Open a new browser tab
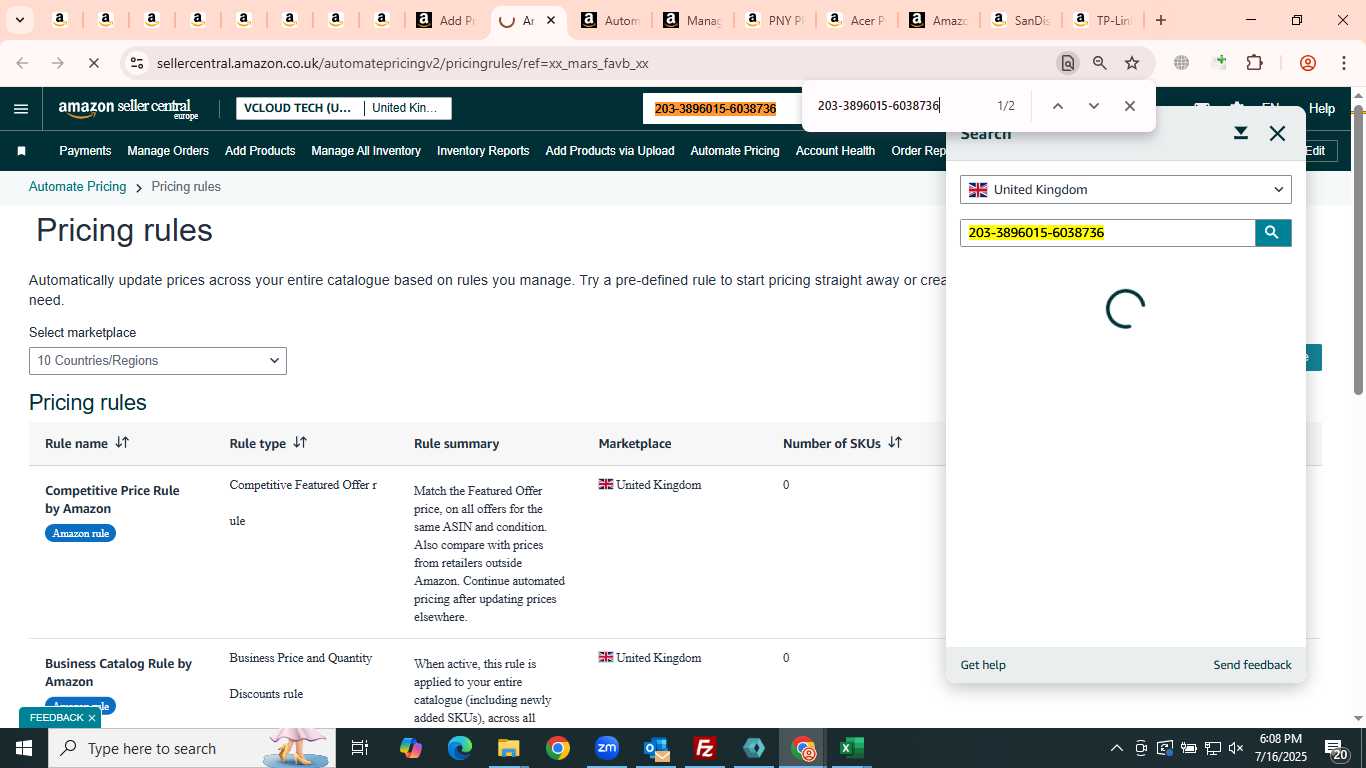The height and width of the screenshot is (768, 1366). pyautogui.click(x=1161, y=20)
